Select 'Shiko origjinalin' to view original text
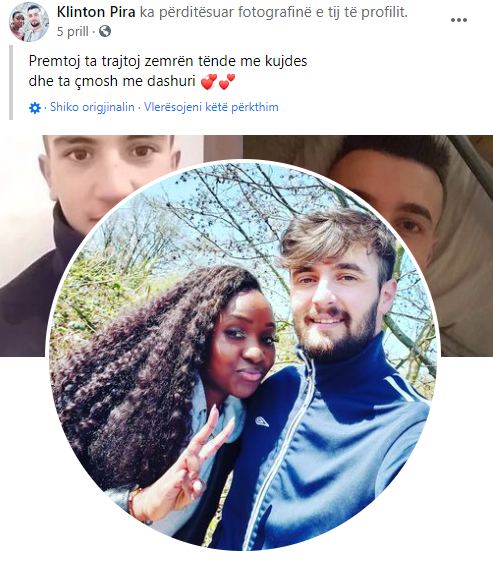493x578 pixels. 92,107
